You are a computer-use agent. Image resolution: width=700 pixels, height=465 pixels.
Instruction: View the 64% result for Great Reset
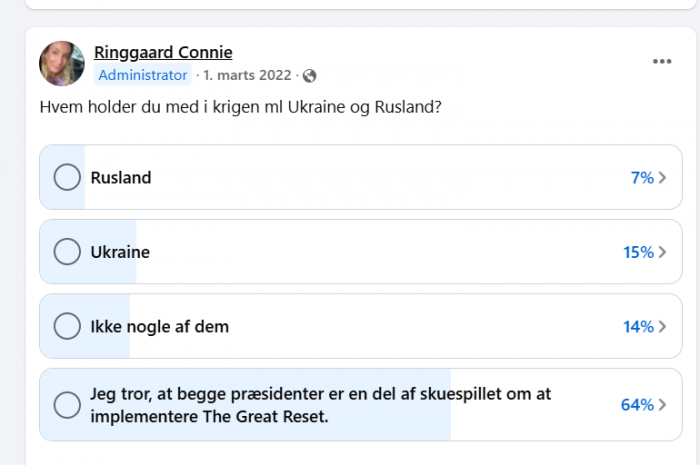[637, 405]
